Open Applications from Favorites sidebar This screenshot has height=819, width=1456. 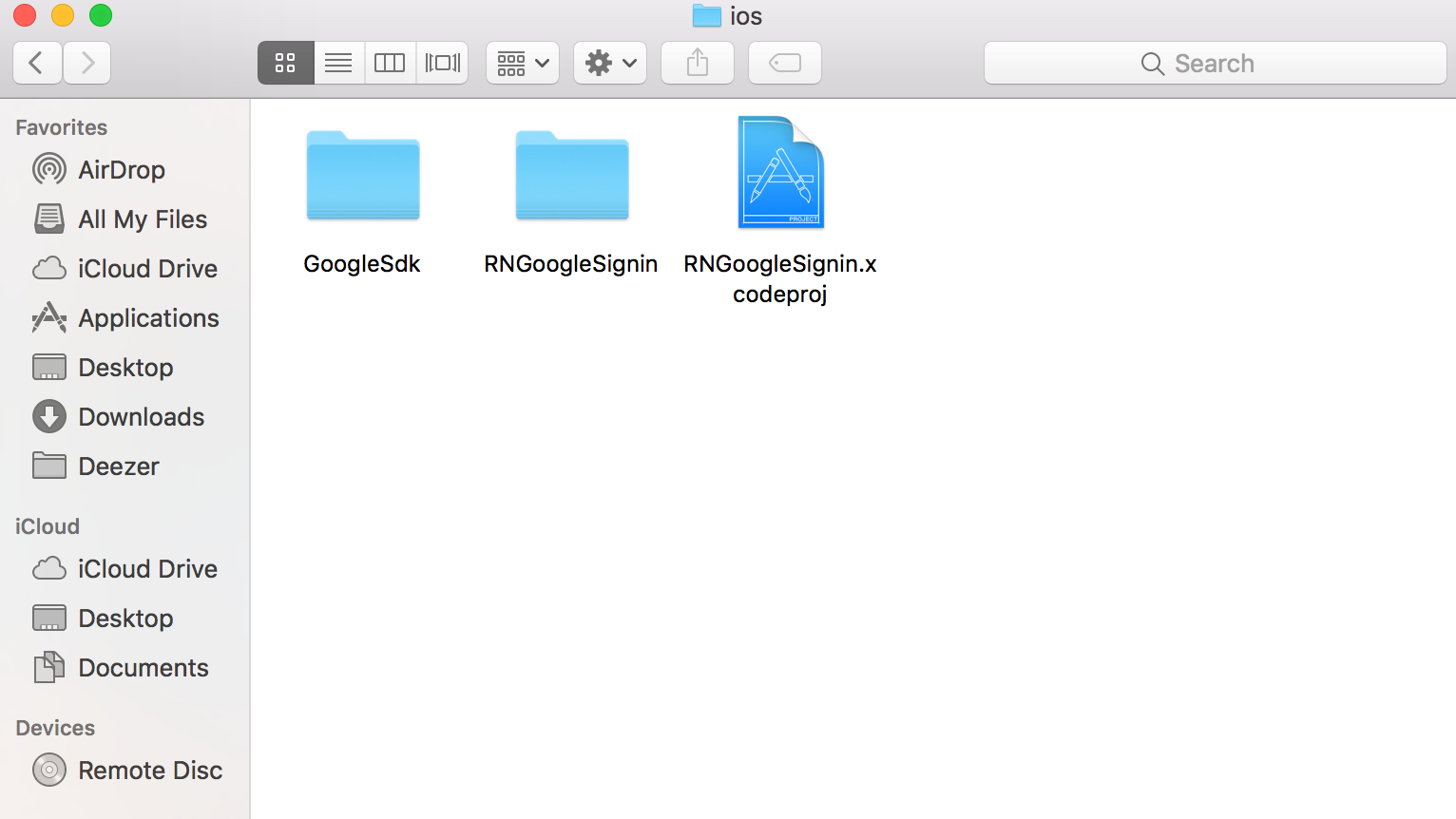point(148,318)
